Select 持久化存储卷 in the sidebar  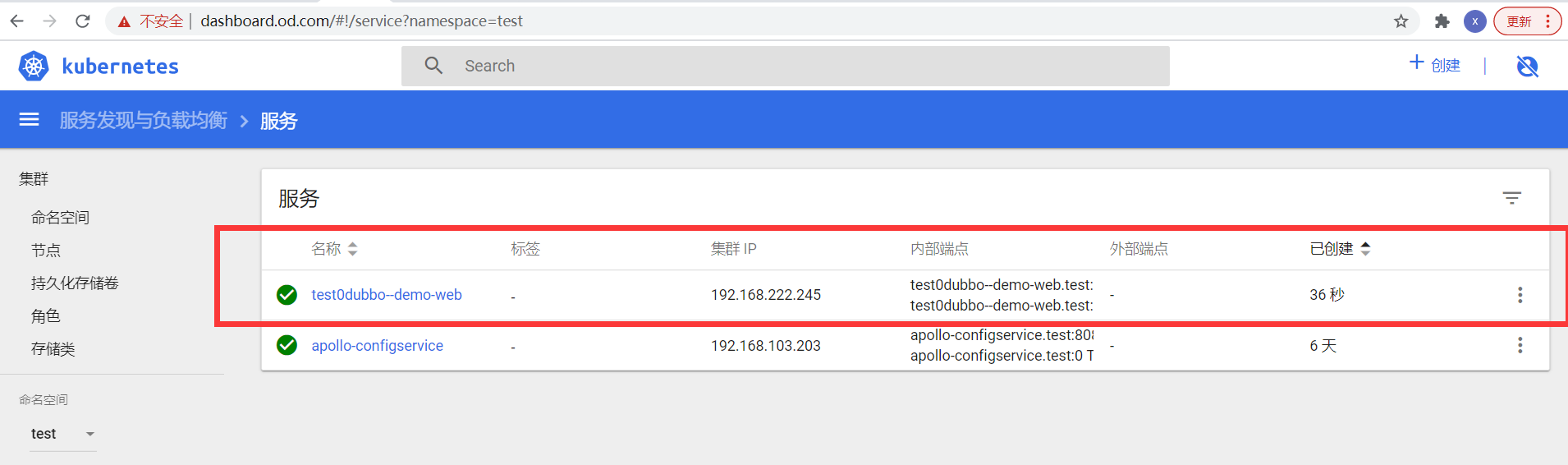pyautogui.click(x=75, y=283)
